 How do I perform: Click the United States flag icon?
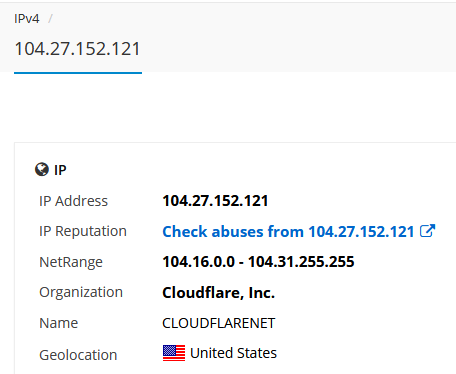click(x=174, y=353)
